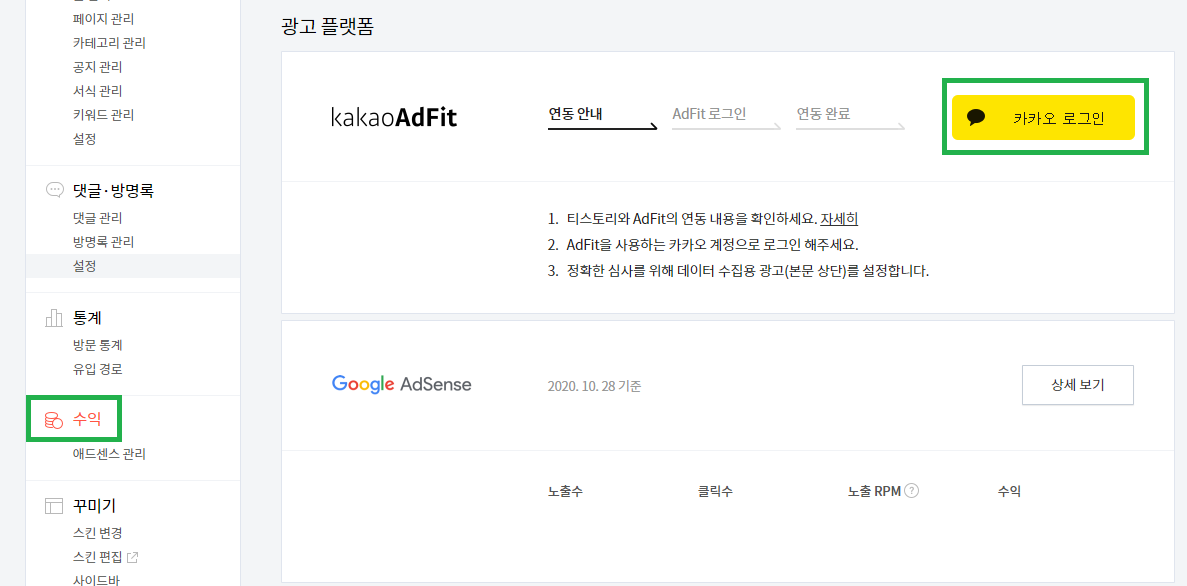This screenshot has width=1187, height=586.
Task: Click the 클릭수 column header
Action: [715, 491]
